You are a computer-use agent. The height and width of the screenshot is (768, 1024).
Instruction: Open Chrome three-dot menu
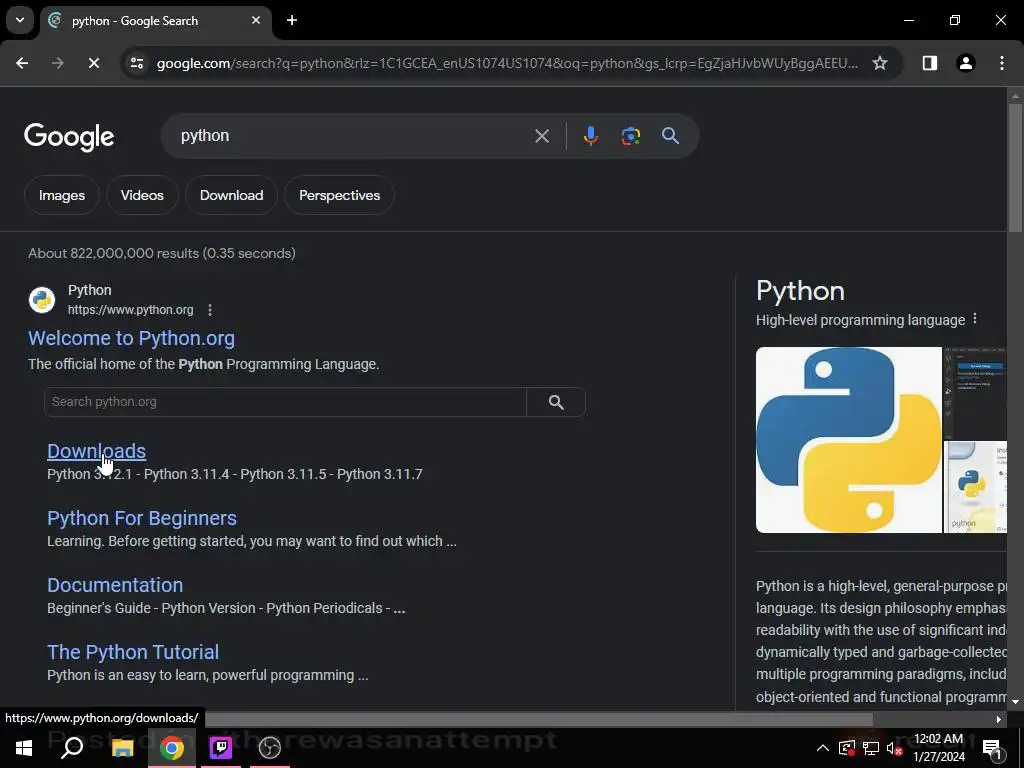click(1002, 63)
